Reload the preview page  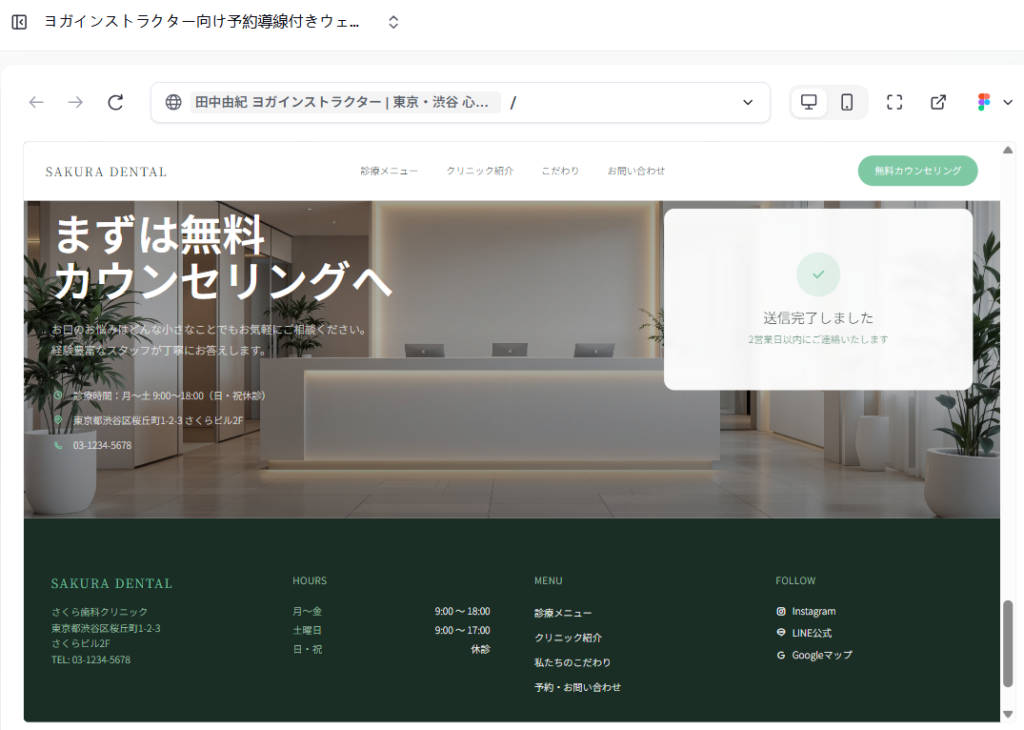(x=116, y=102)
